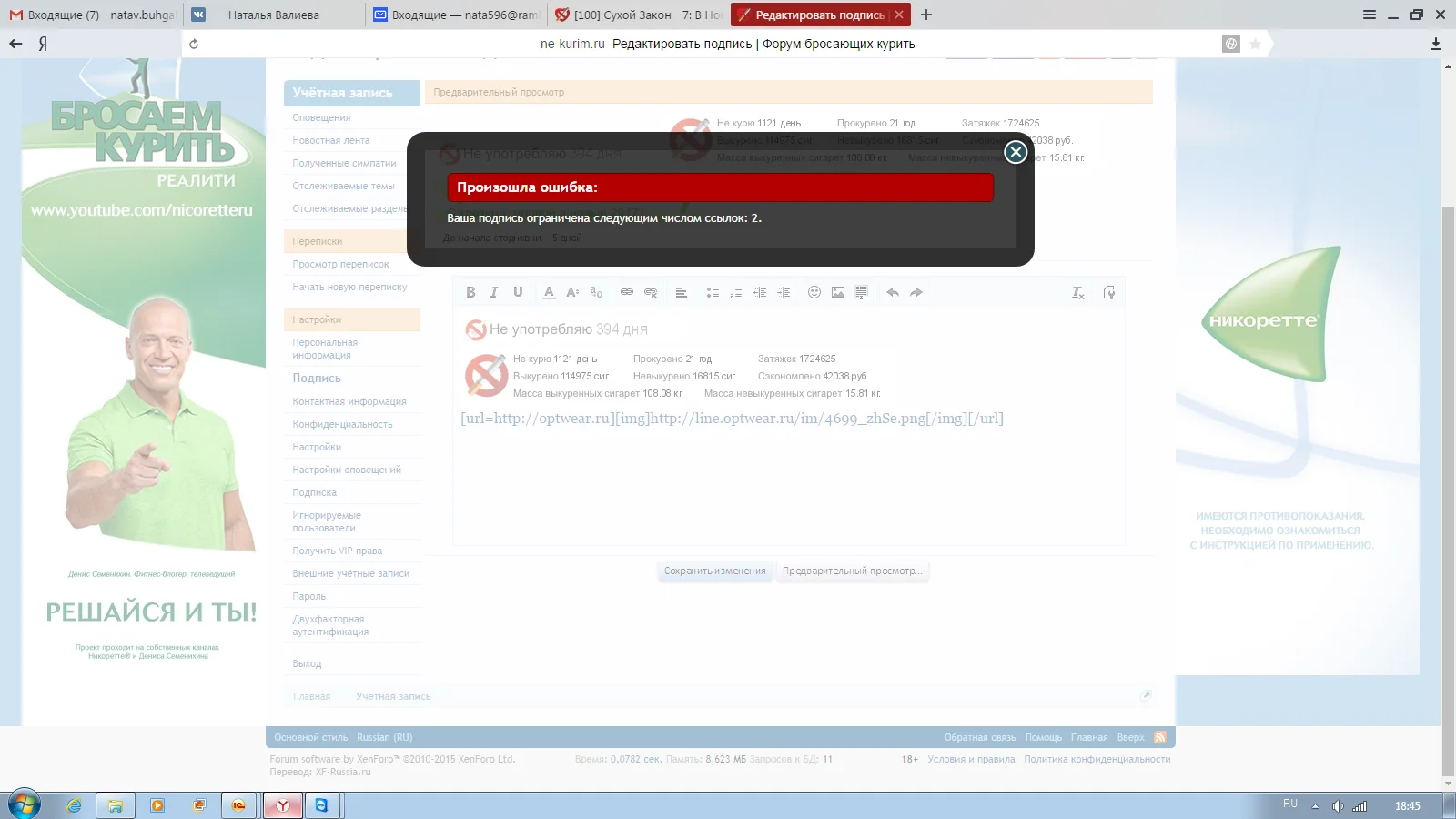Open Новостная лента in the sidebar
This screenshot has height=819, width=1456.
[331, 140]
